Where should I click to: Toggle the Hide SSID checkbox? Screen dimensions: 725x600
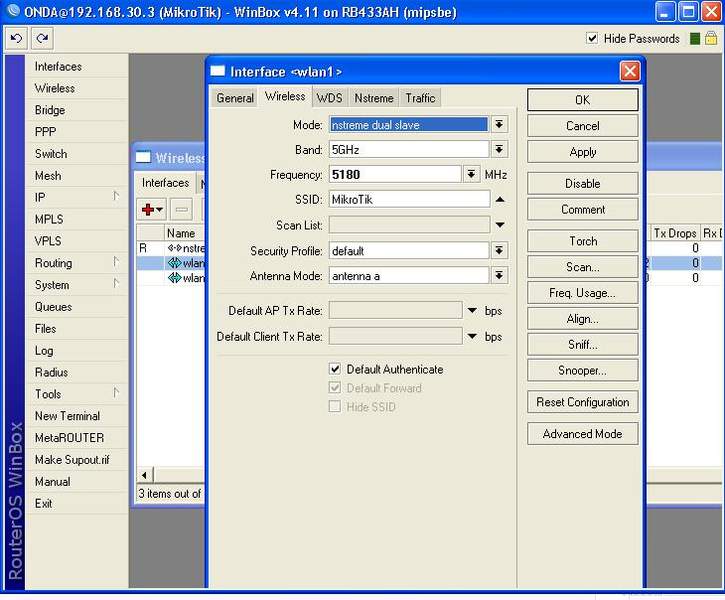335,406
